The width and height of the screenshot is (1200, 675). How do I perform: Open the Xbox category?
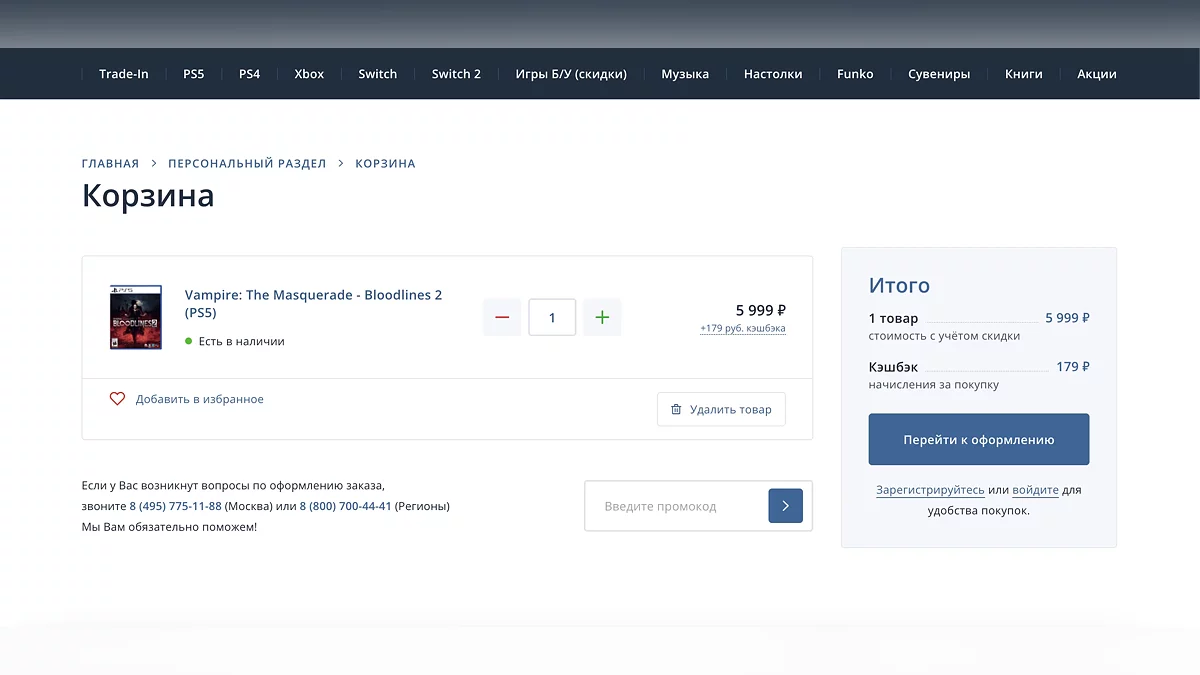(309, 74)
